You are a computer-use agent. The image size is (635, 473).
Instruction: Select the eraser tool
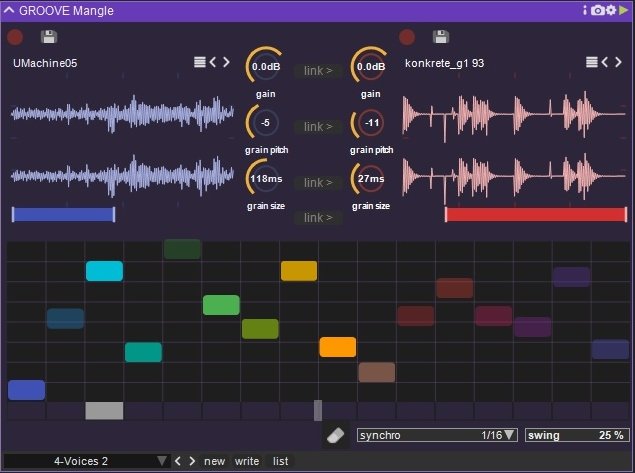(x=335, y=435)
